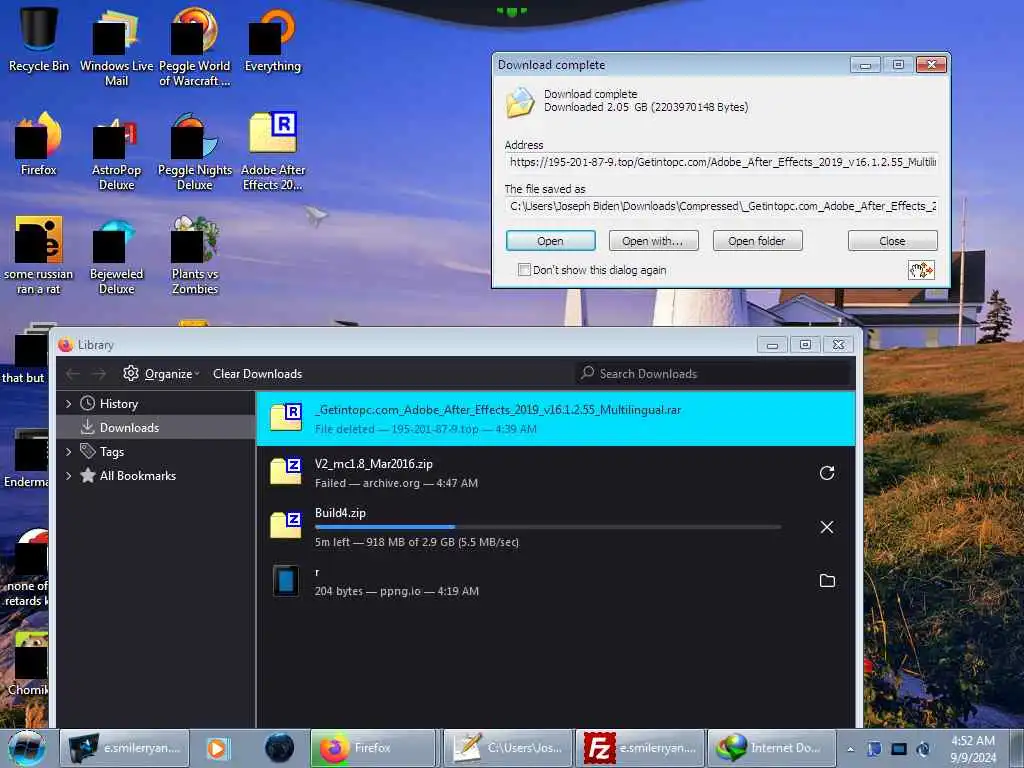Select AstroPop Deluxe desktop icon

click(x=116, y=152)
